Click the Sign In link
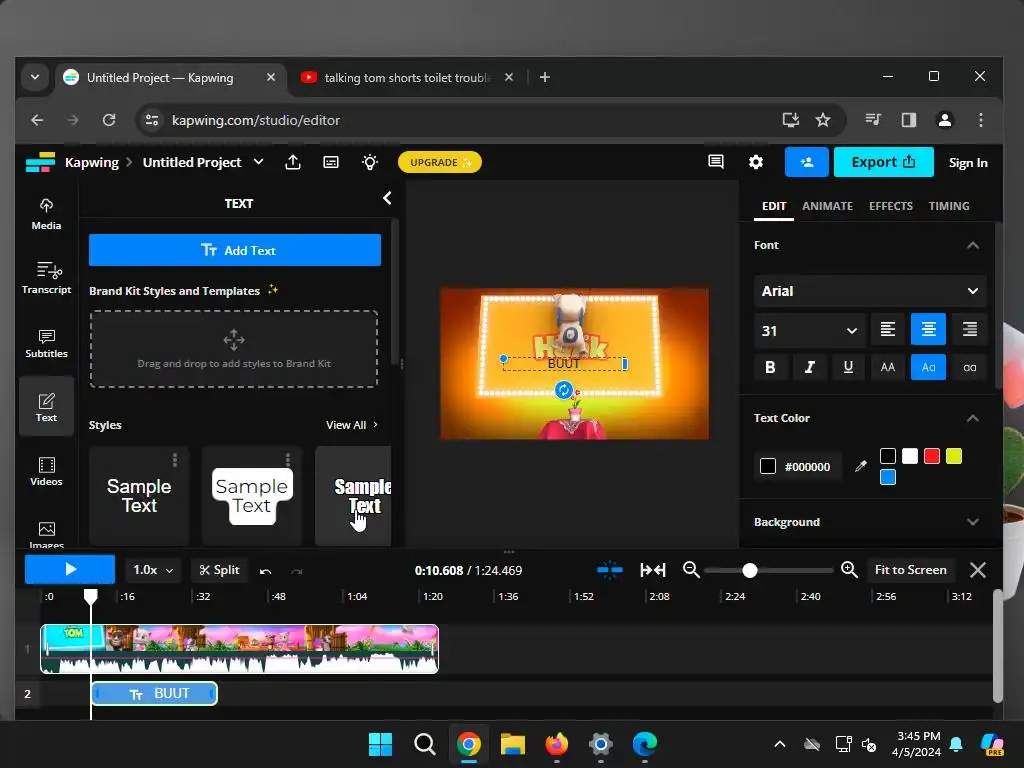Viewport: 1024px width, 768px height. [968, 163]
